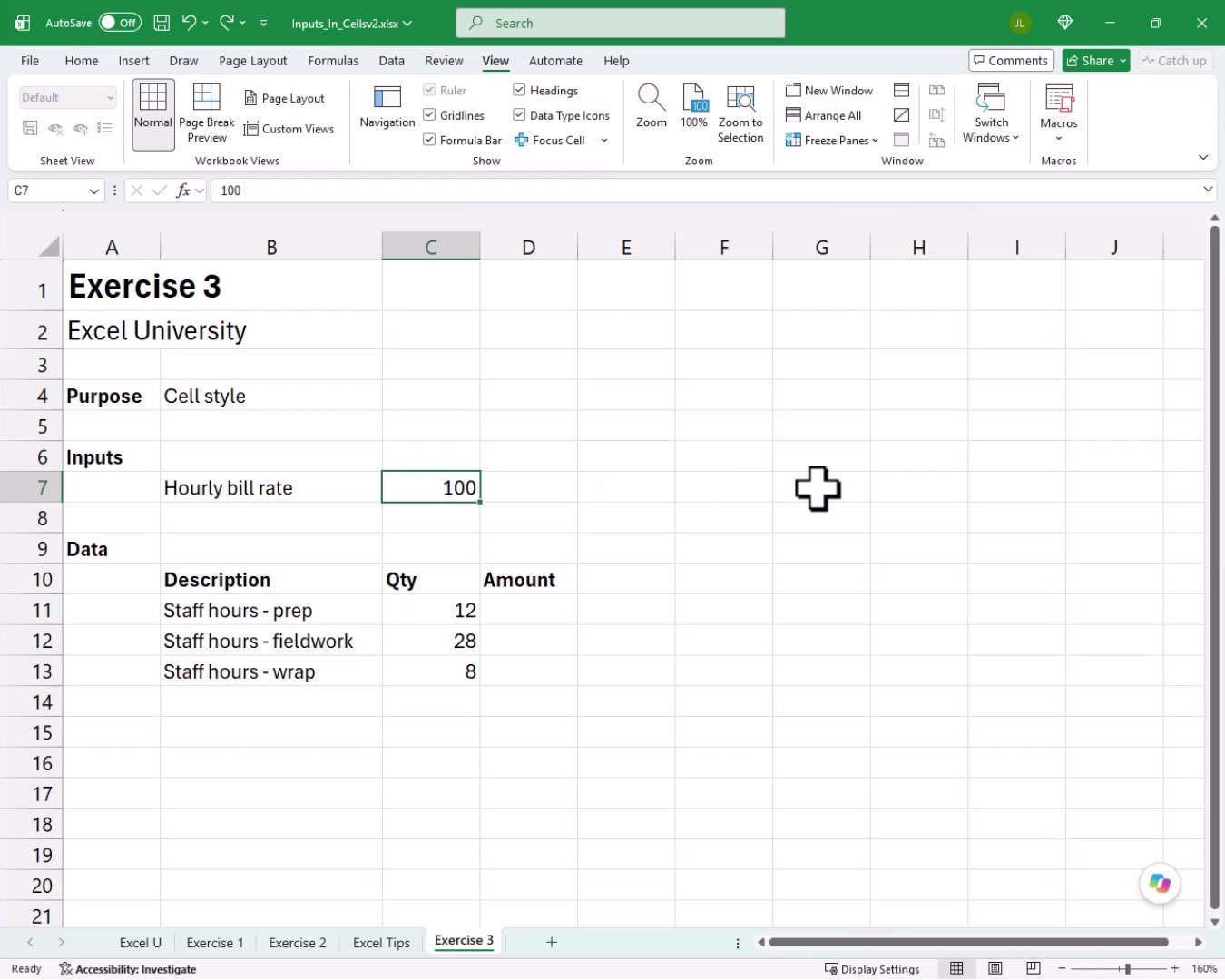The width and height of the screenshot is (1225, 980).
Task: Open Focus Cell options arrow
Action: (604, 140)
